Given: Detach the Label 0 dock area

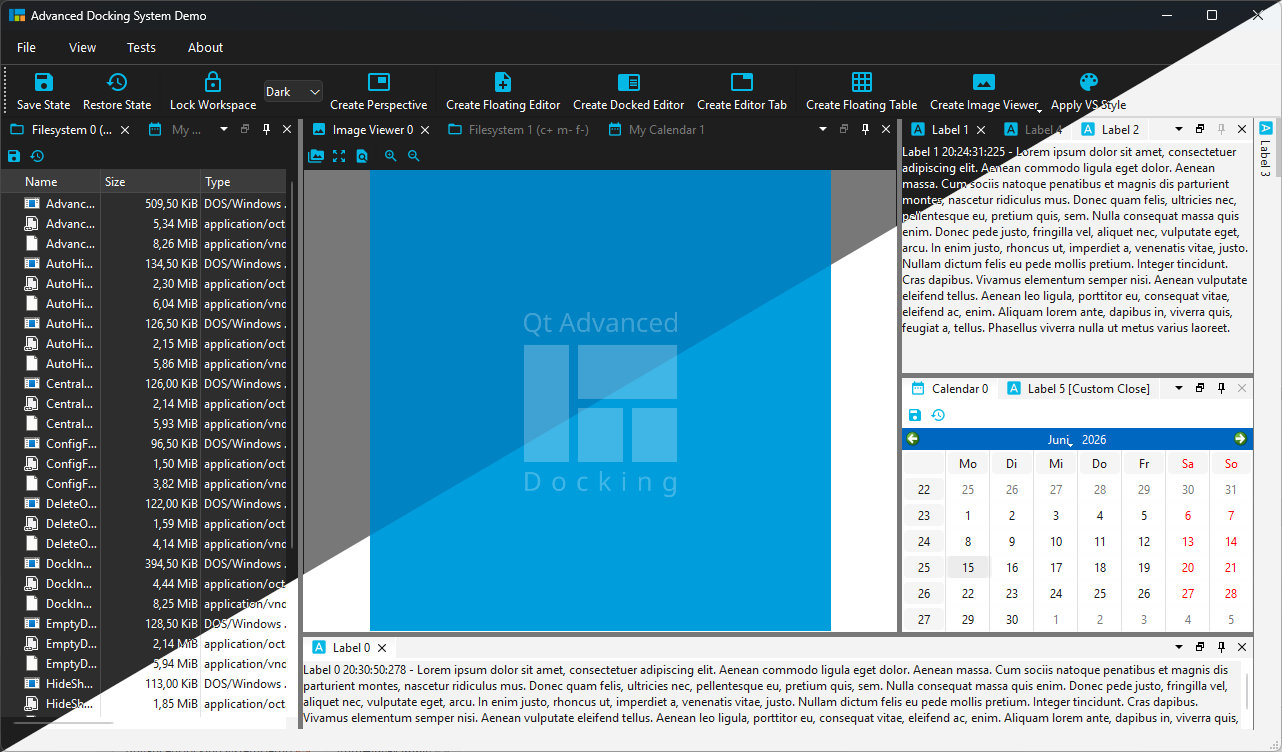Looking at the screenshot, I should 1200,647.
